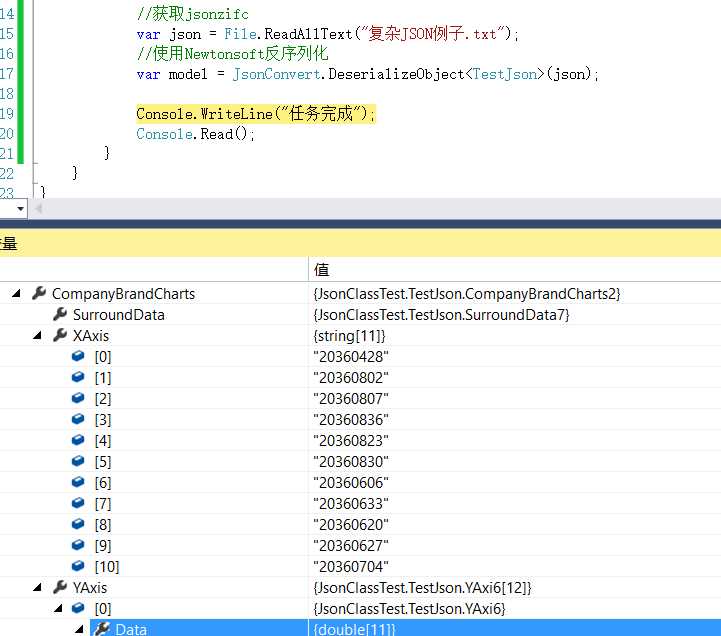The height and width of the screenshot is (636, 721).
Task: Collapse the Data double array node
Action: point(80,629)
